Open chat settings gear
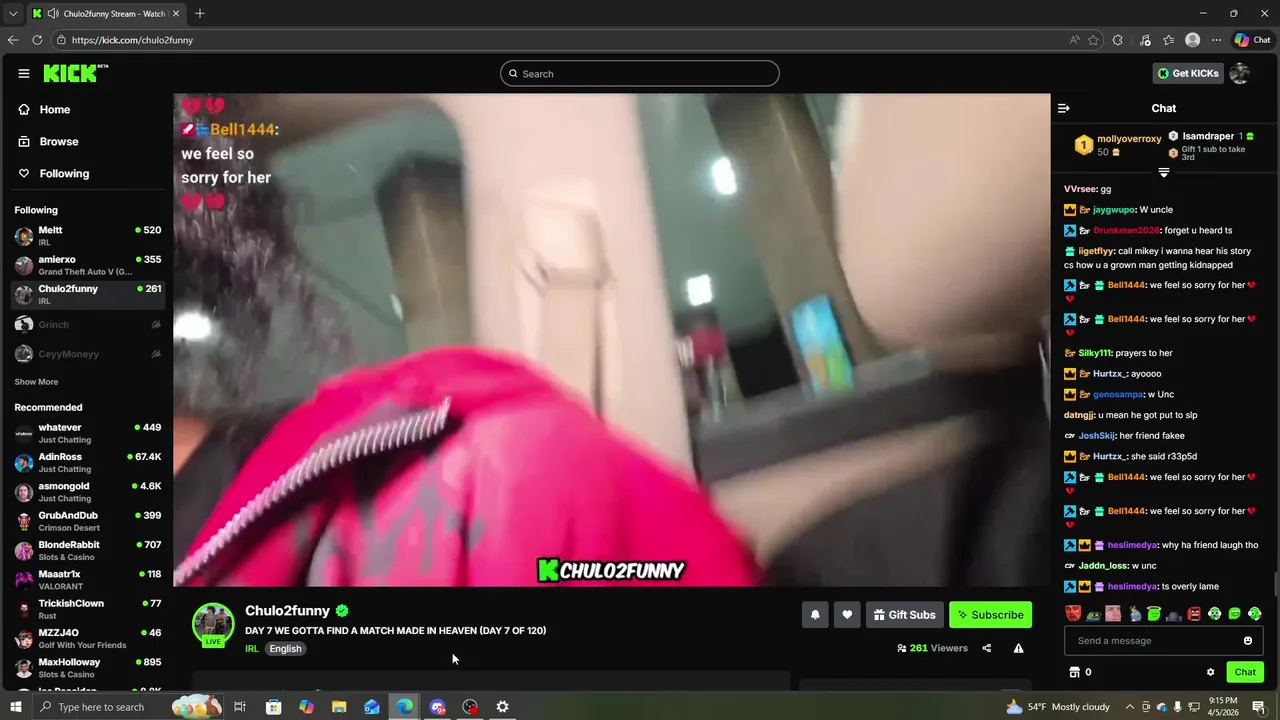The width and height of the screenshot is (1280, 720). pyautogui.click(x=1210, y=672)
